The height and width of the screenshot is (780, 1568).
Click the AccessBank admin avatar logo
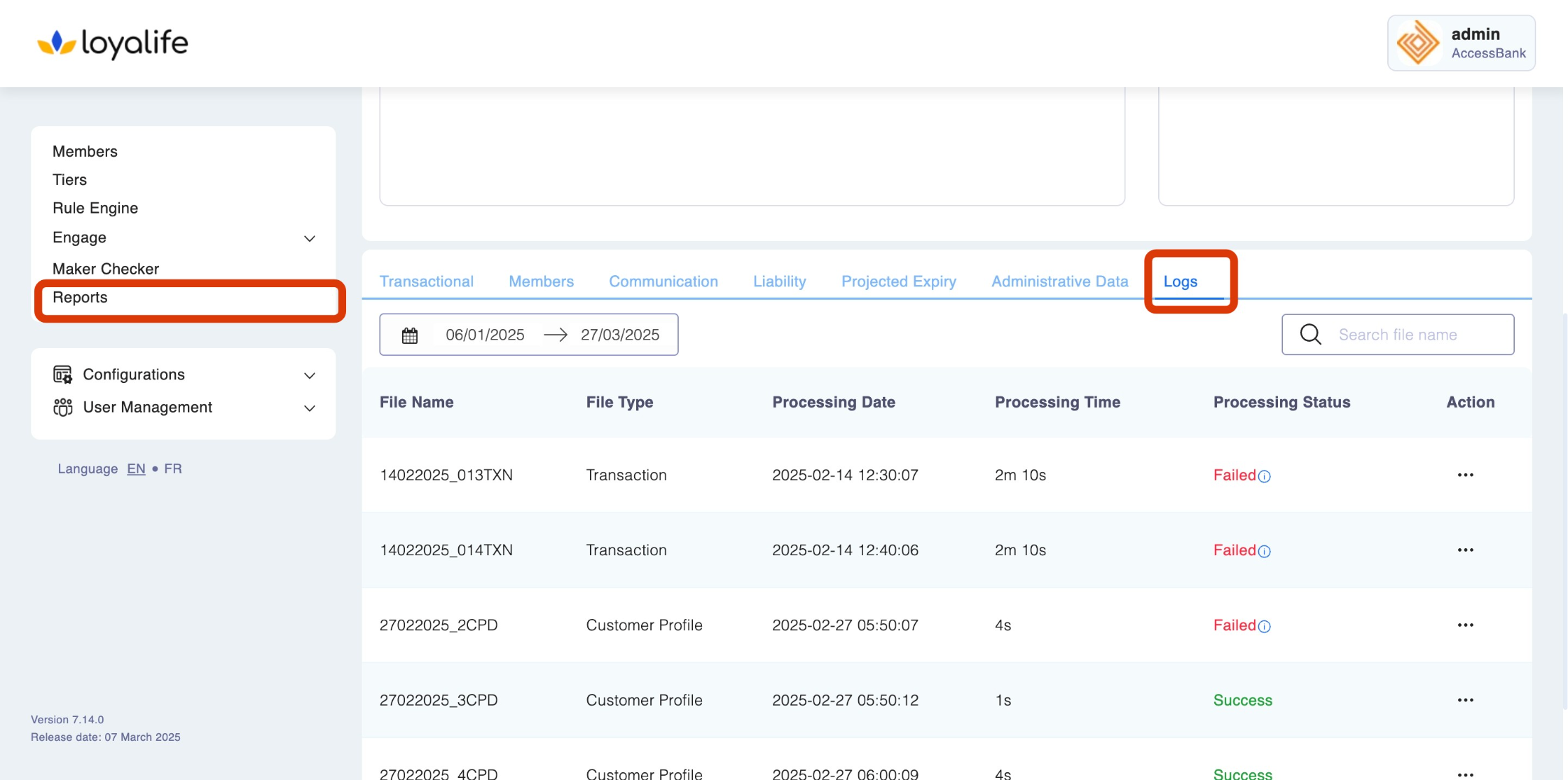[x=1417, y=43]
